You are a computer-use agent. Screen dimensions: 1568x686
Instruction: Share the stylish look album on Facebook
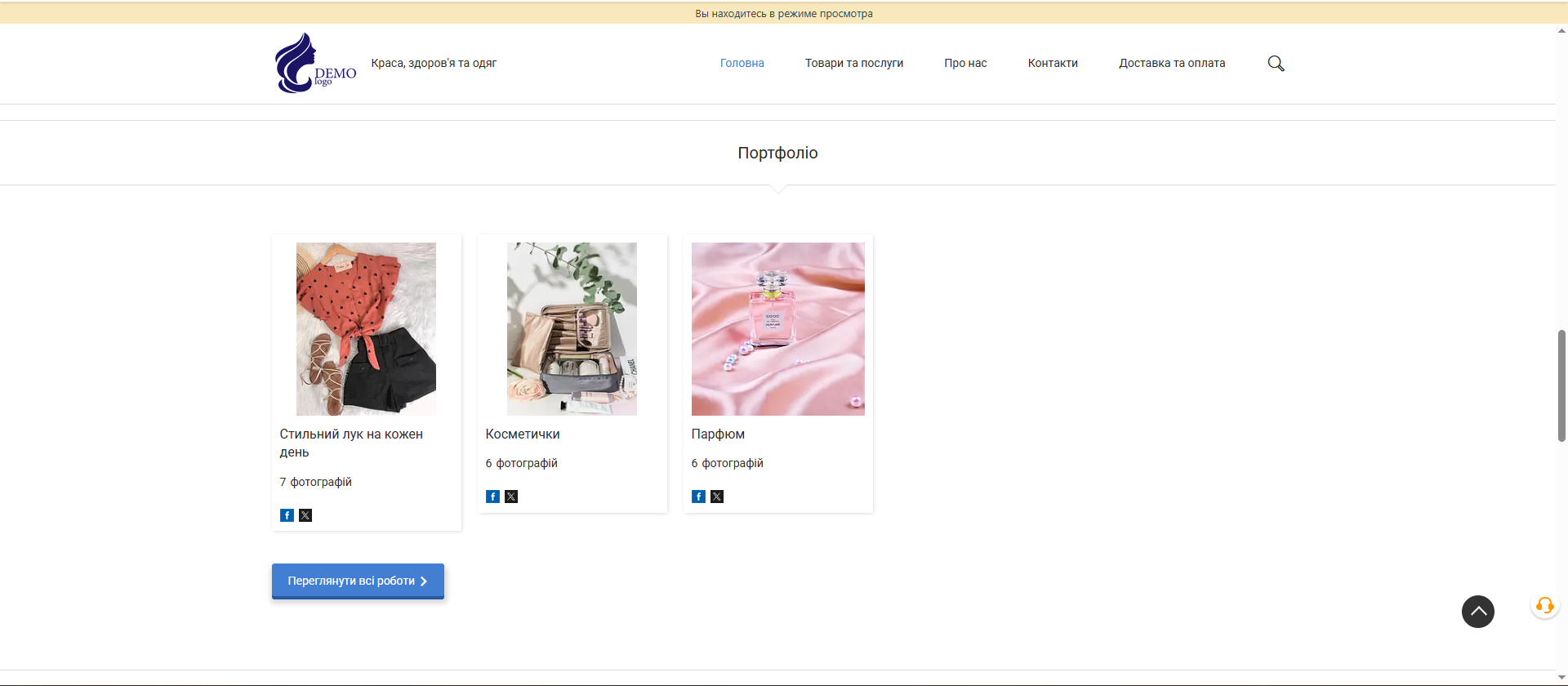pyautogui.click(x=287, y=515)
